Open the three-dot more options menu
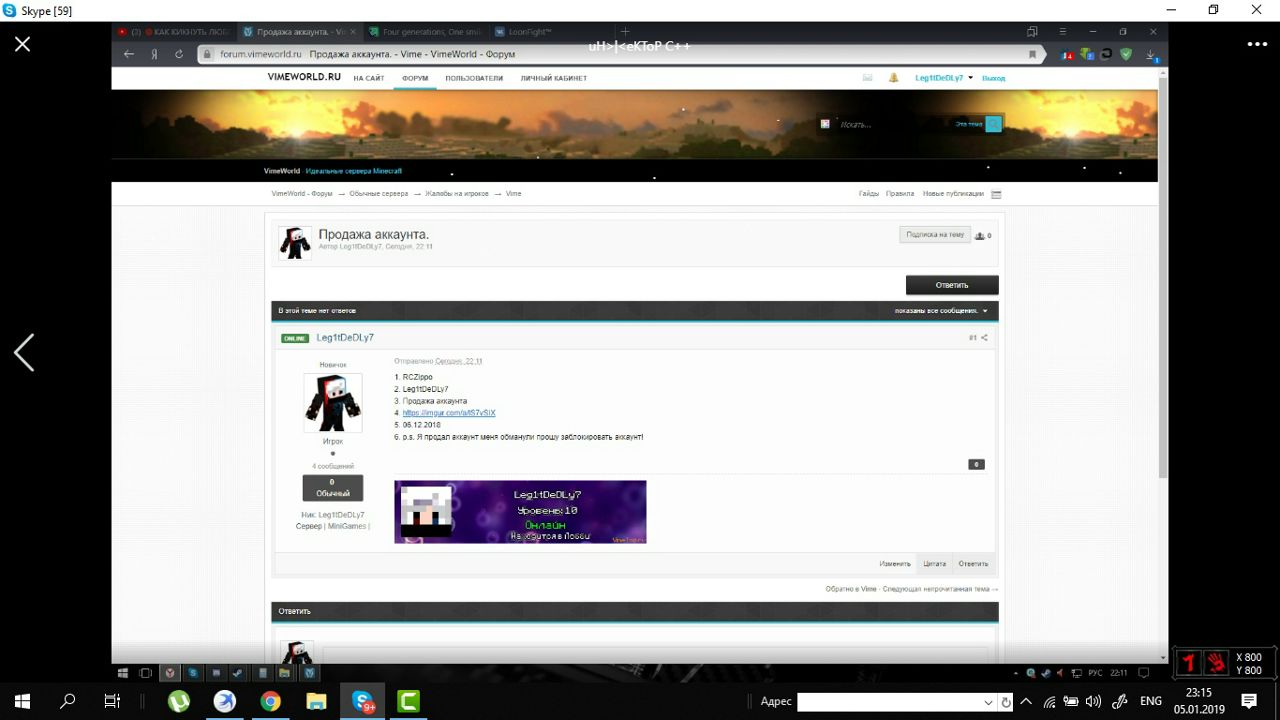This screenshot has width=1280, height=720. tap(1256, 44)
